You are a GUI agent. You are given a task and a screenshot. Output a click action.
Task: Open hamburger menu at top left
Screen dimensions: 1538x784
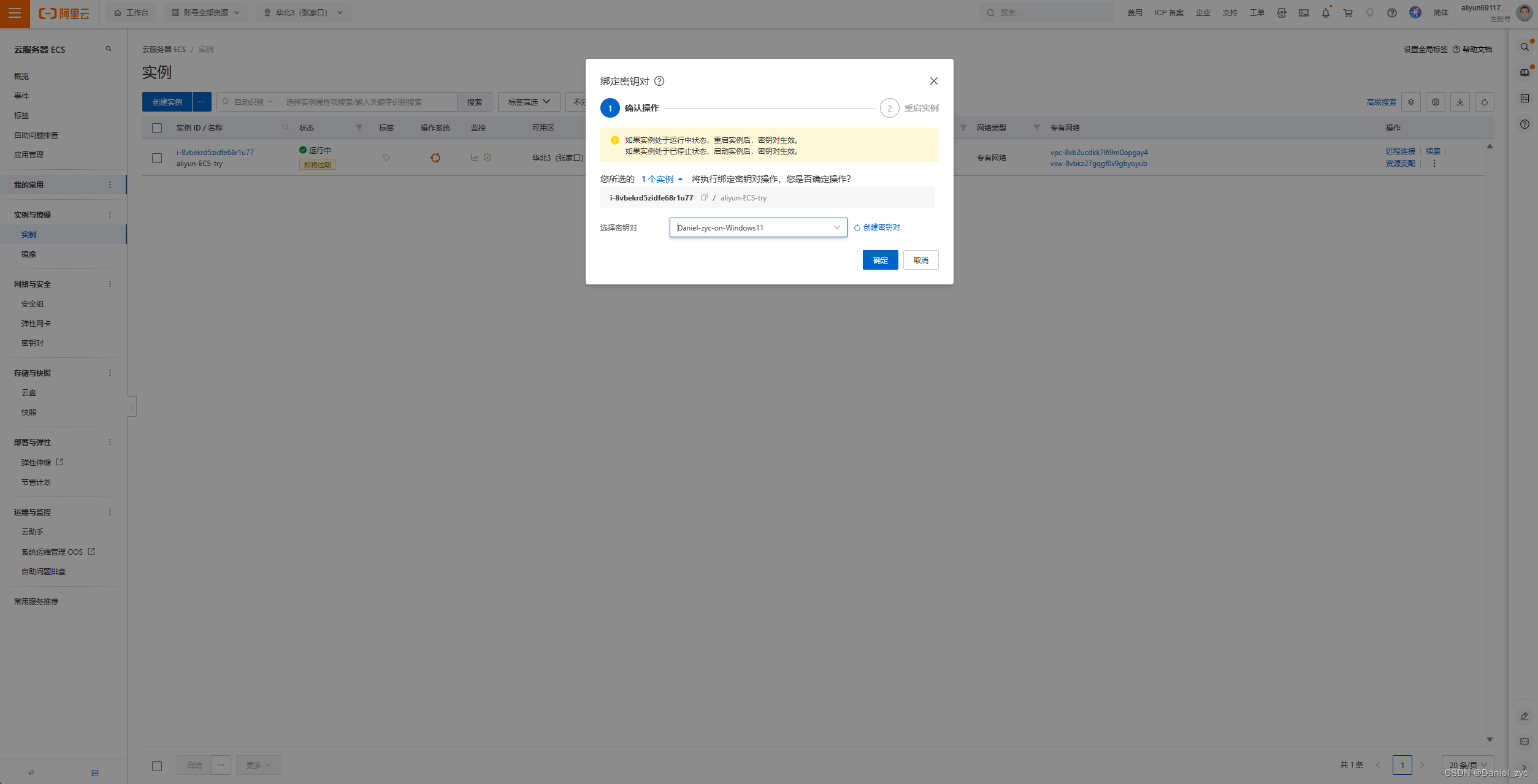[15, 13]
